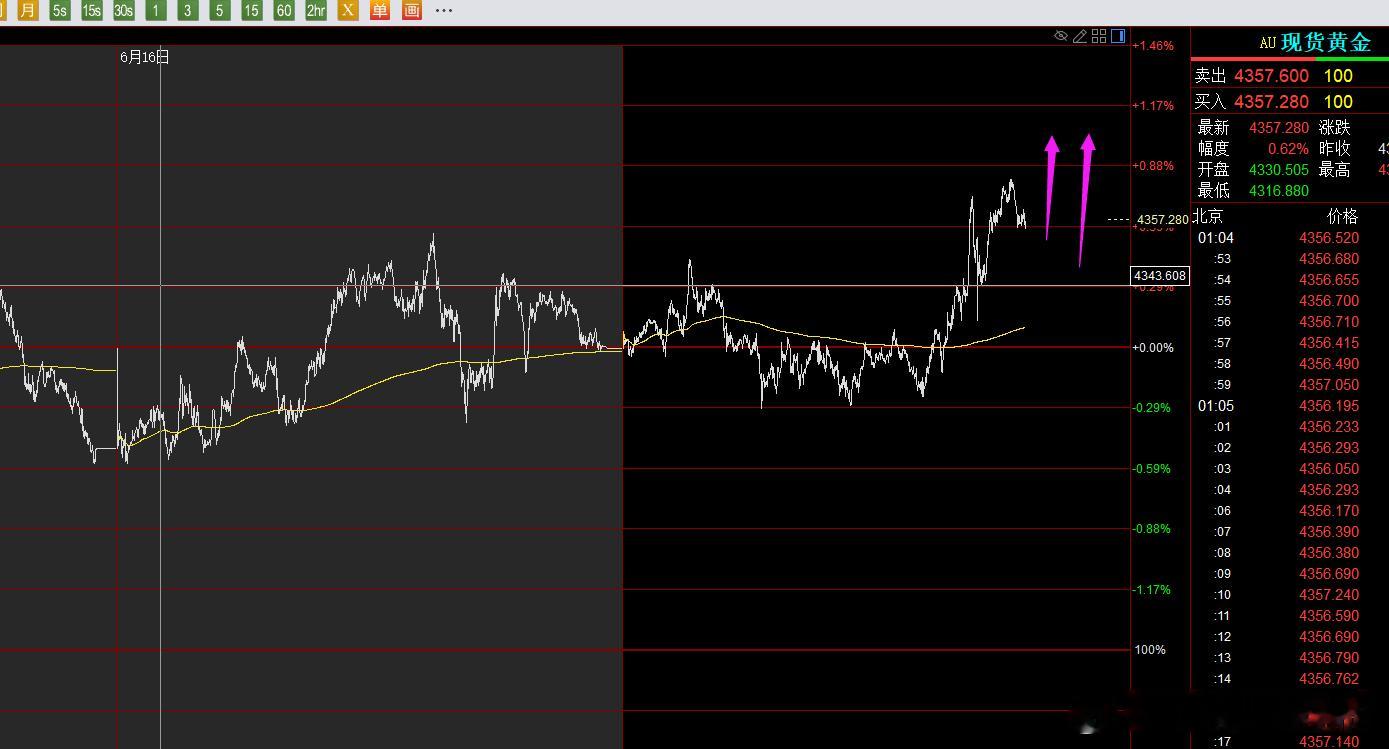Select the 2hr period button
Screen dimensions: 1389x749
316,10
